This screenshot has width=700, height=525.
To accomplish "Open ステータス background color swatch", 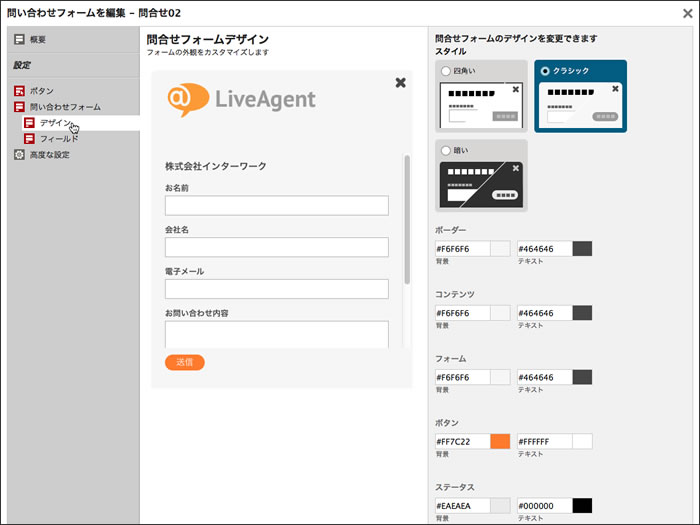I will pos(500,506).
